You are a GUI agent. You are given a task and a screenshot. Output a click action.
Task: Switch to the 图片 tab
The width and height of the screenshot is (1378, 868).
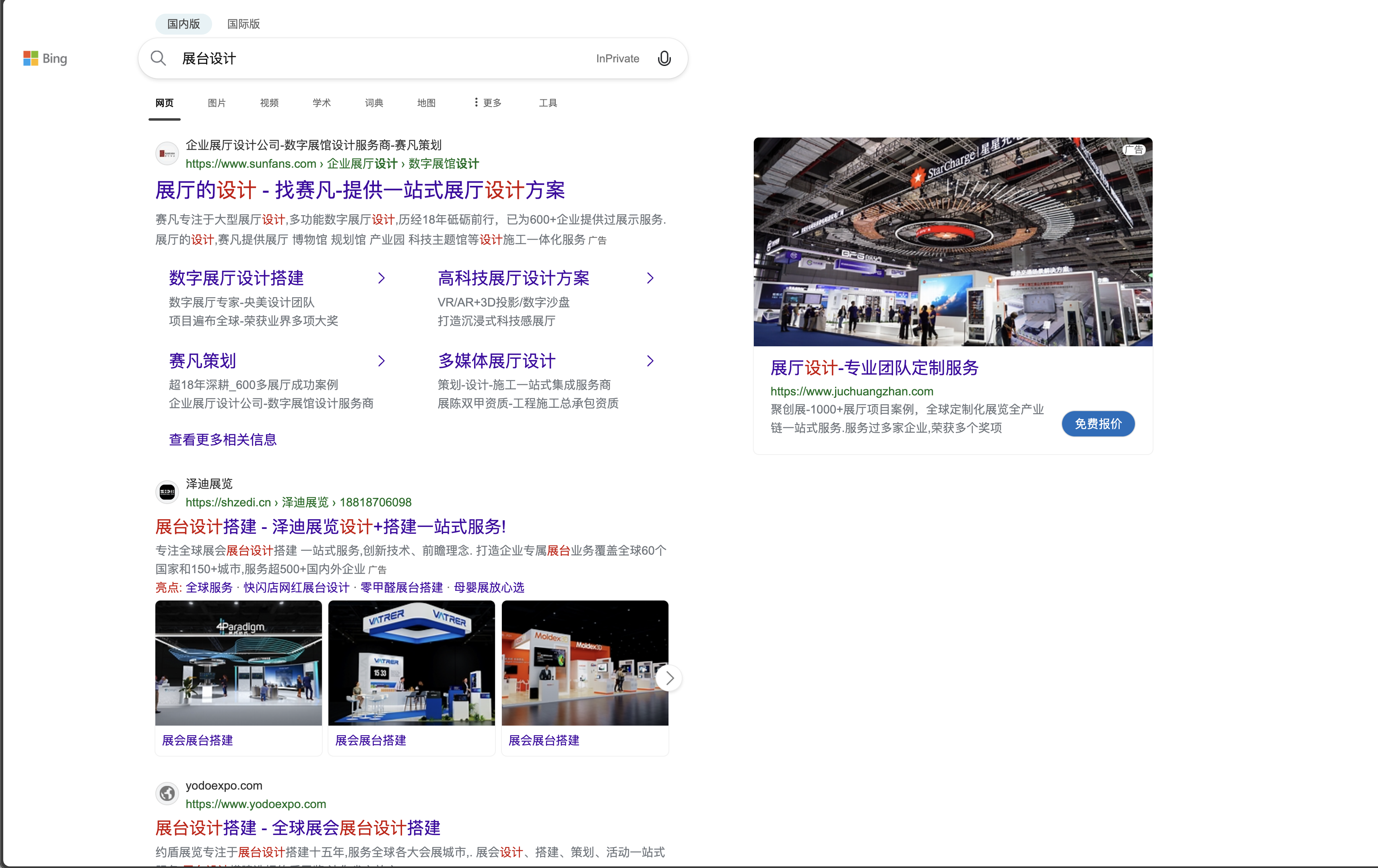click(217, 103)
